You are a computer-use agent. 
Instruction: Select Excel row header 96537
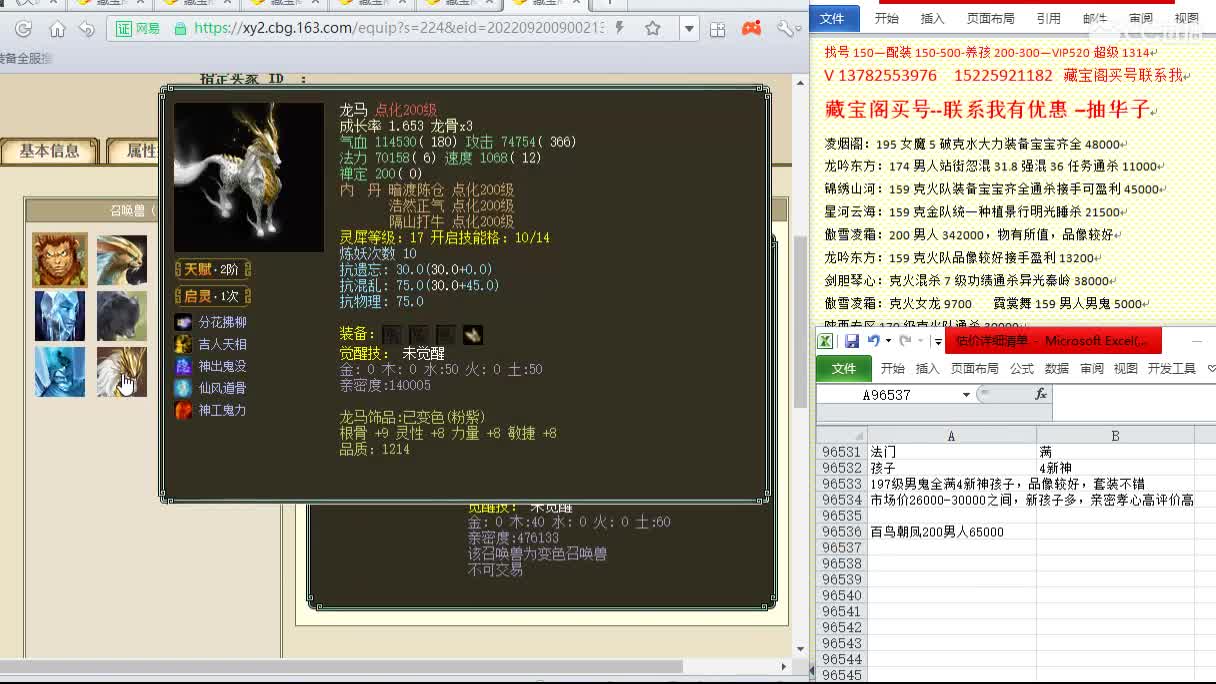click(x=841, y=548)
